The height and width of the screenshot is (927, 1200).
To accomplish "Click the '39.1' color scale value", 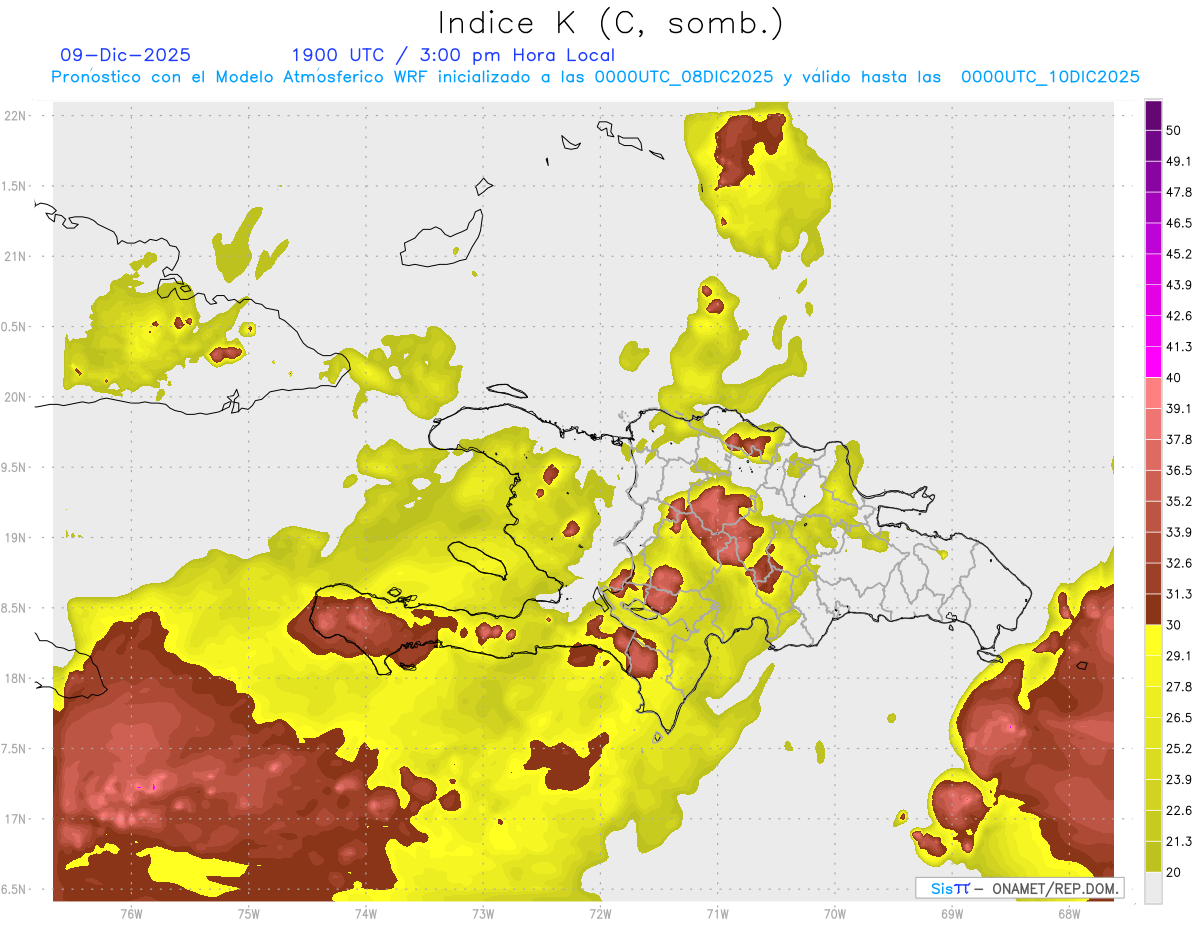I will pyautogui.click(x=1179, y=408).
